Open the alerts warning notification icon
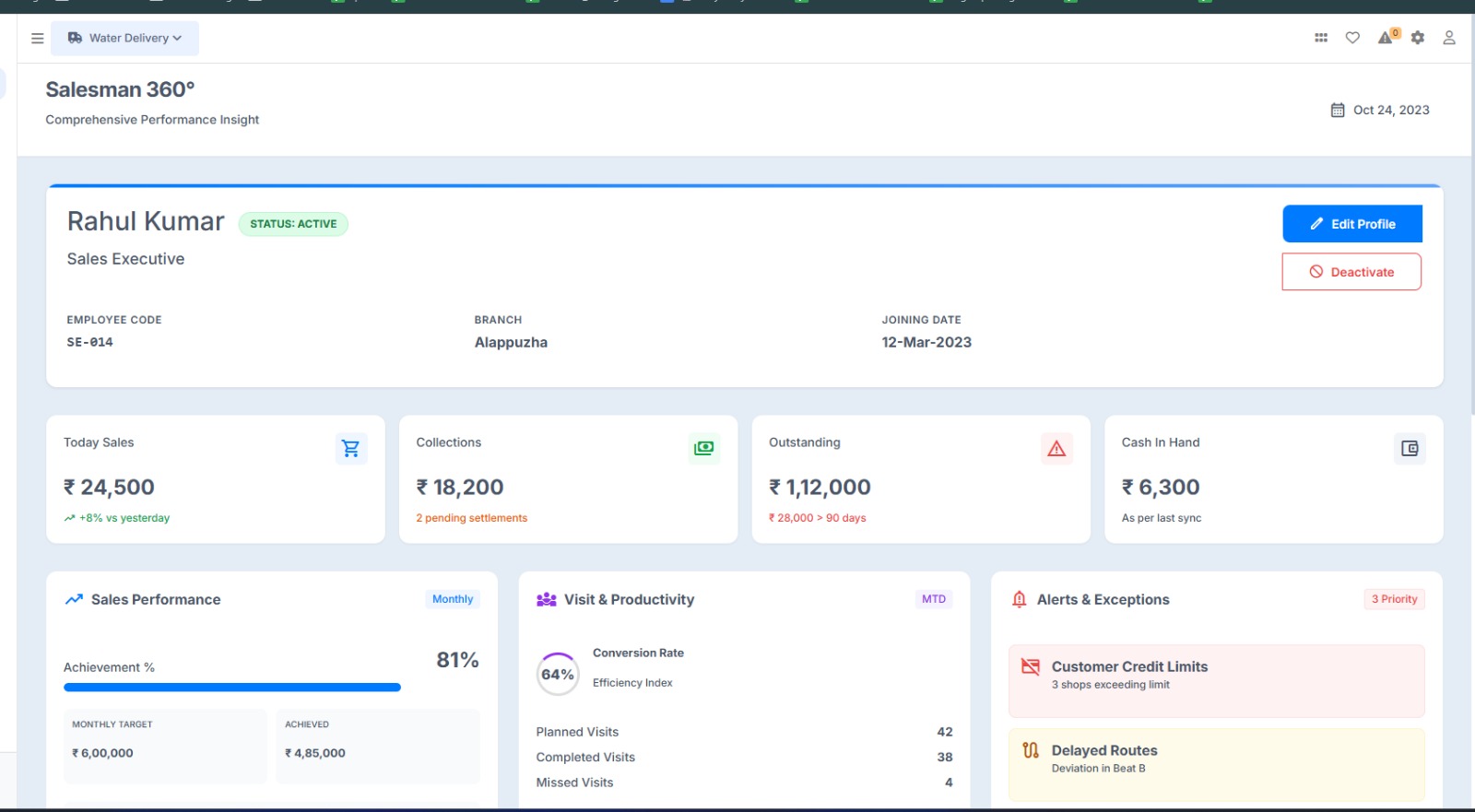This screenshot has width=1475, height=812. pos(1386,38)
